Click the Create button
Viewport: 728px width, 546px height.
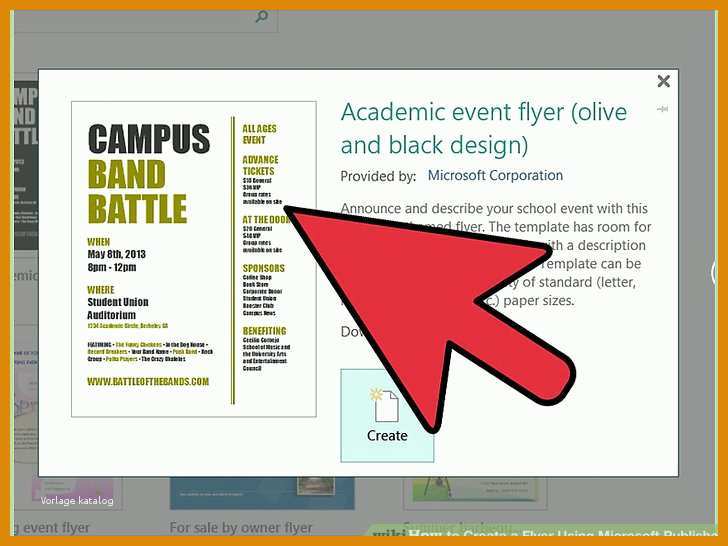click(x=387, y=416)
